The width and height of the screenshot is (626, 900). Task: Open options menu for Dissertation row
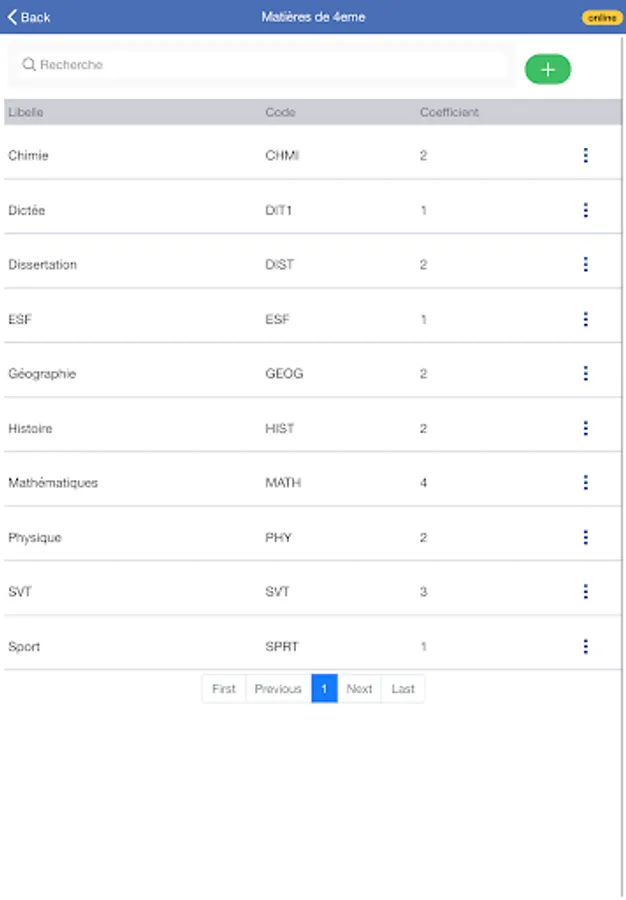585,265
